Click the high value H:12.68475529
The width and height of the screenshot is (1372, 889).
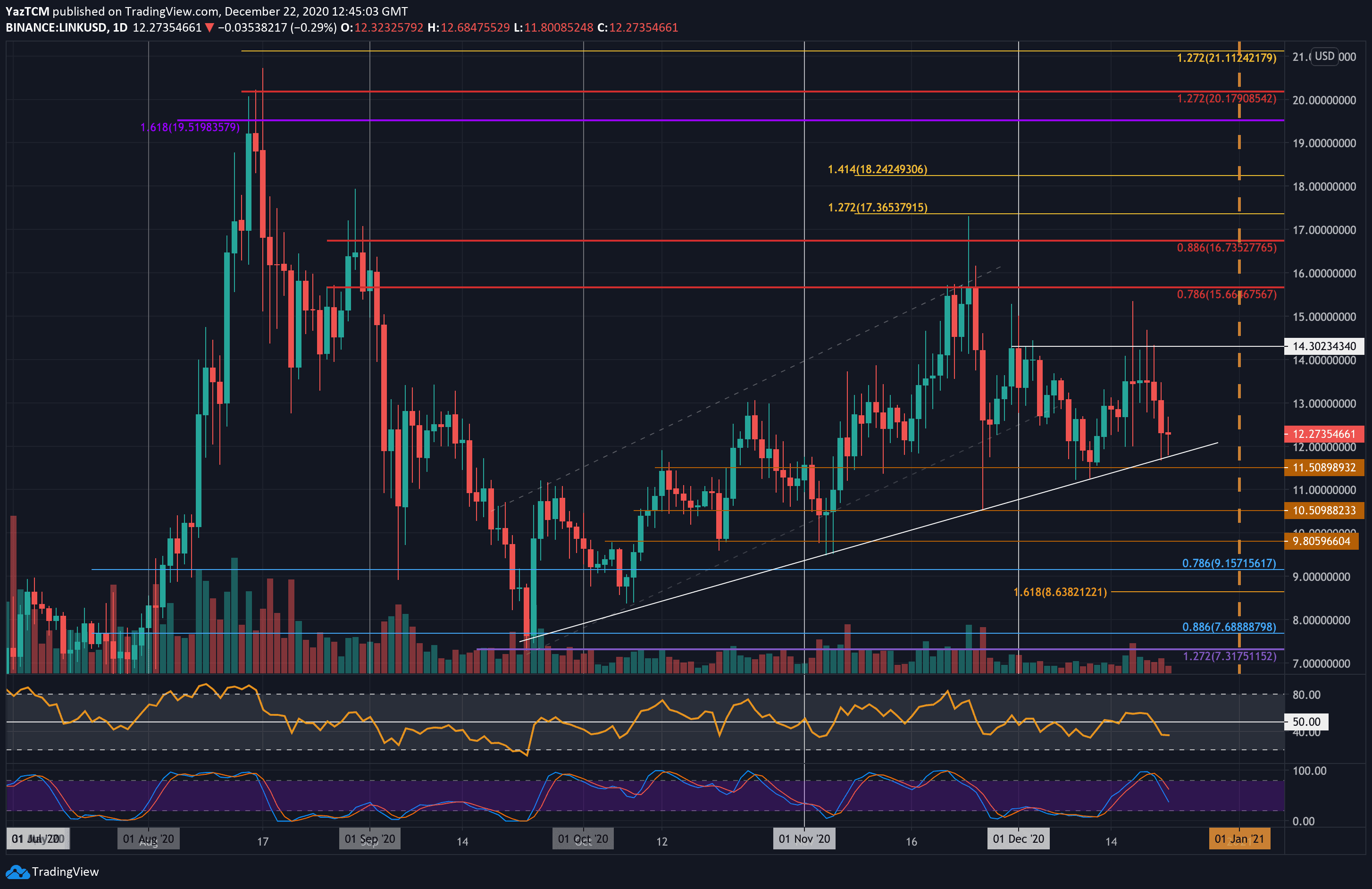(468, 27)
